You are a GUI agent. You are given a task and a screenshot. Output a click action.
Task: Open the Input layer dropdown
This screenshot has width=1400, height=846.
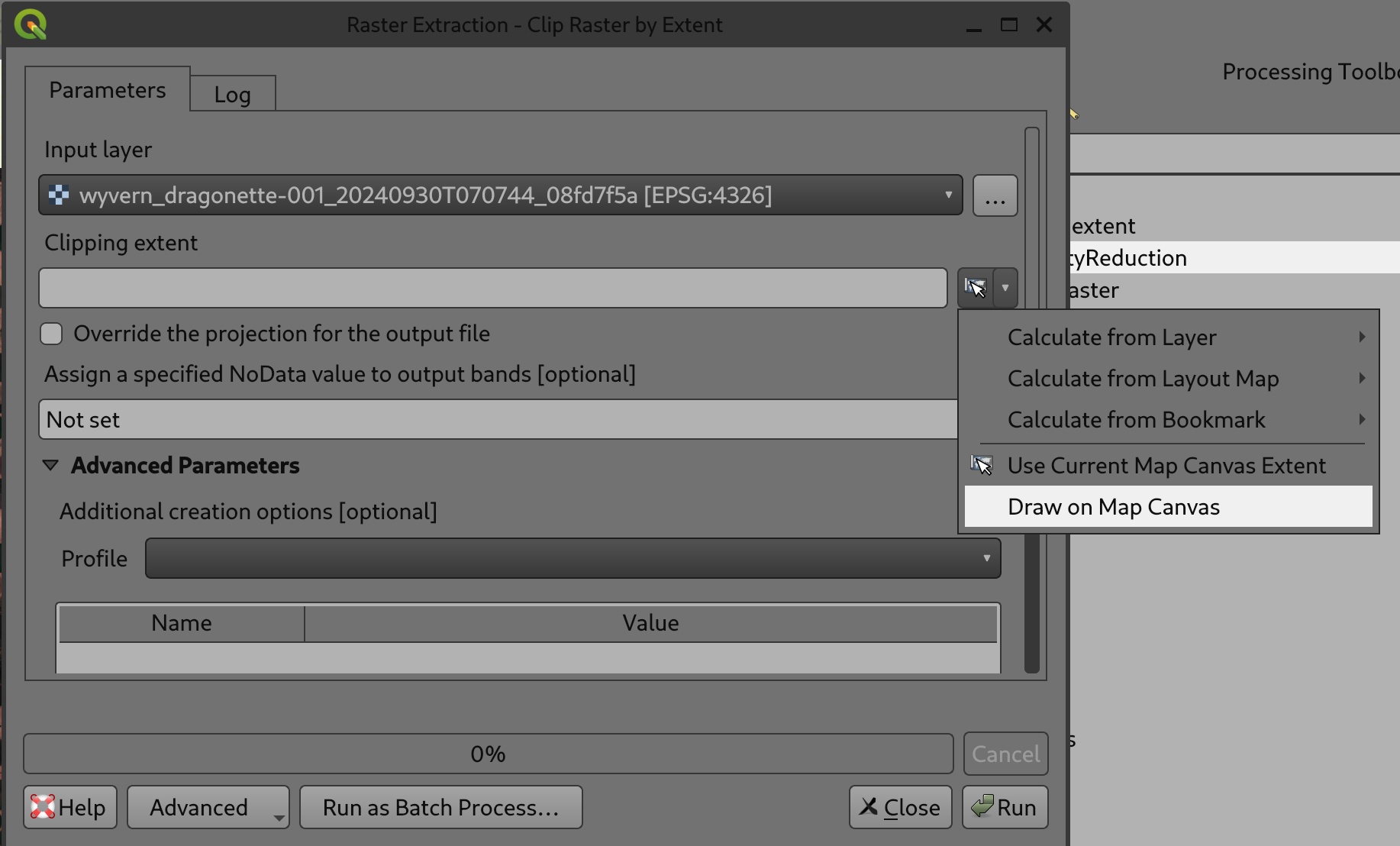click(x=948, y=195)
